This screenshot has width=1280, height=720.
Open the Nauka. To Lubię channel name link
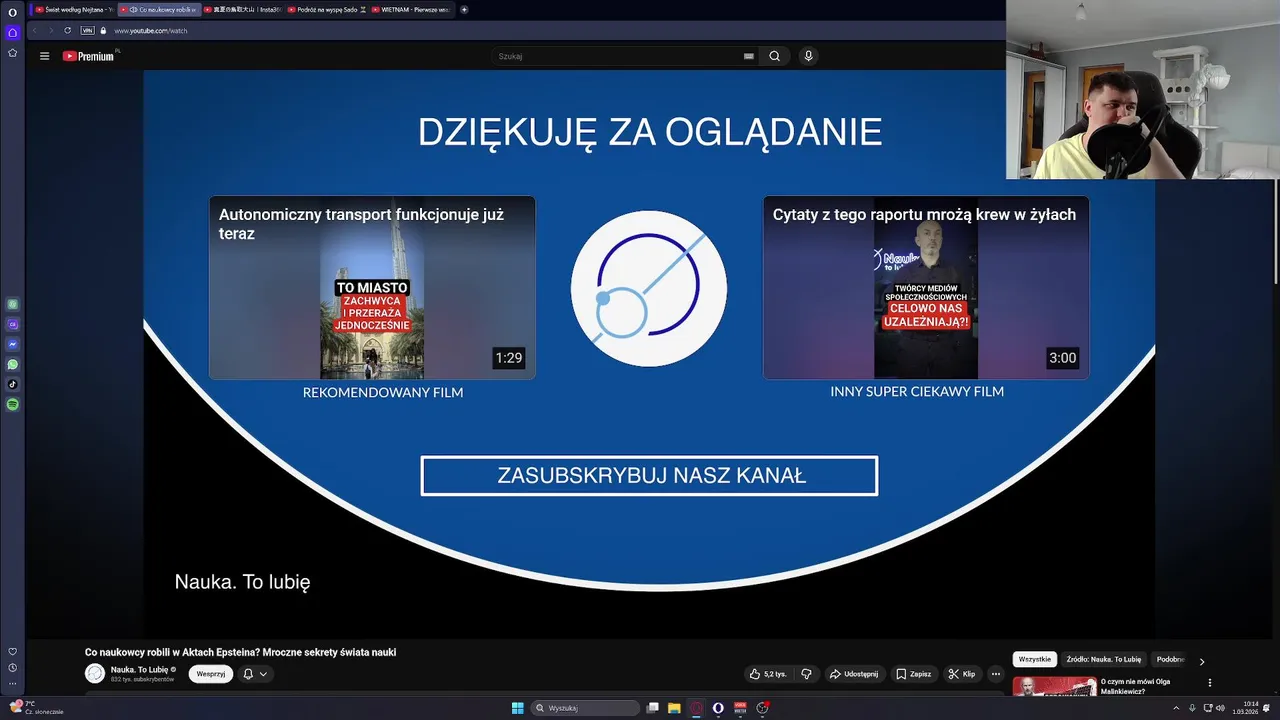140,669
